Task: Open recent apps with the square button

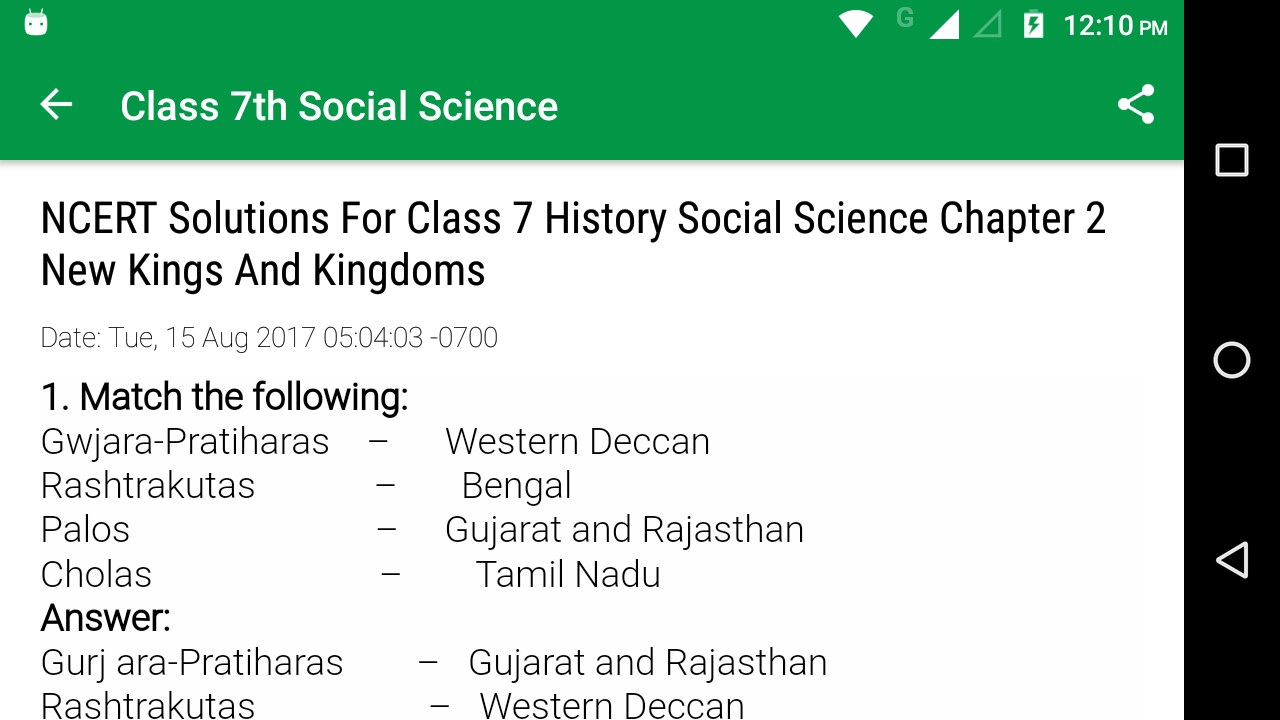Action: (x=1231, y=160)
